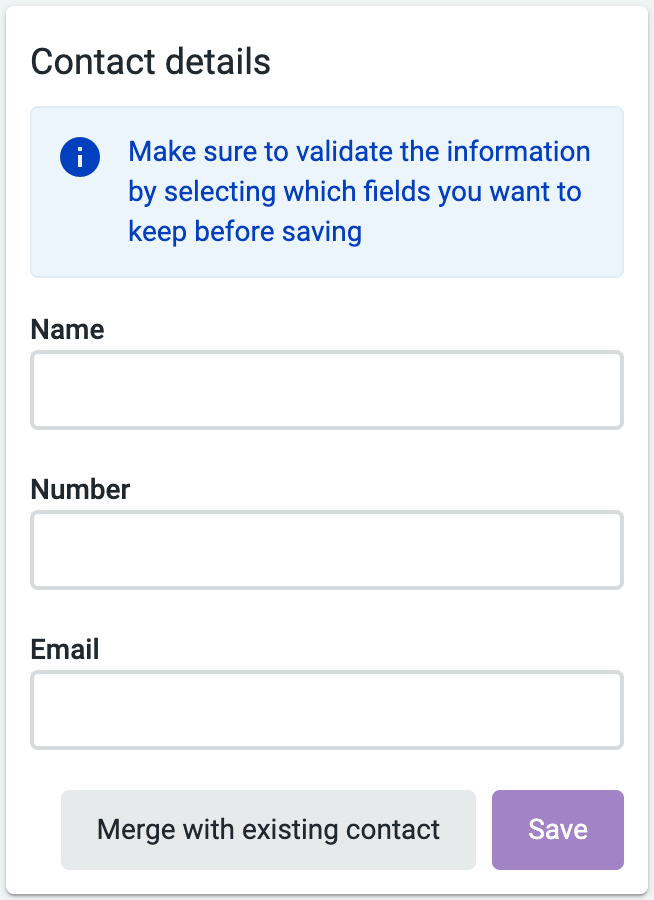
Task: Click the 'keep before saving' text line
Action: point(245,232)
